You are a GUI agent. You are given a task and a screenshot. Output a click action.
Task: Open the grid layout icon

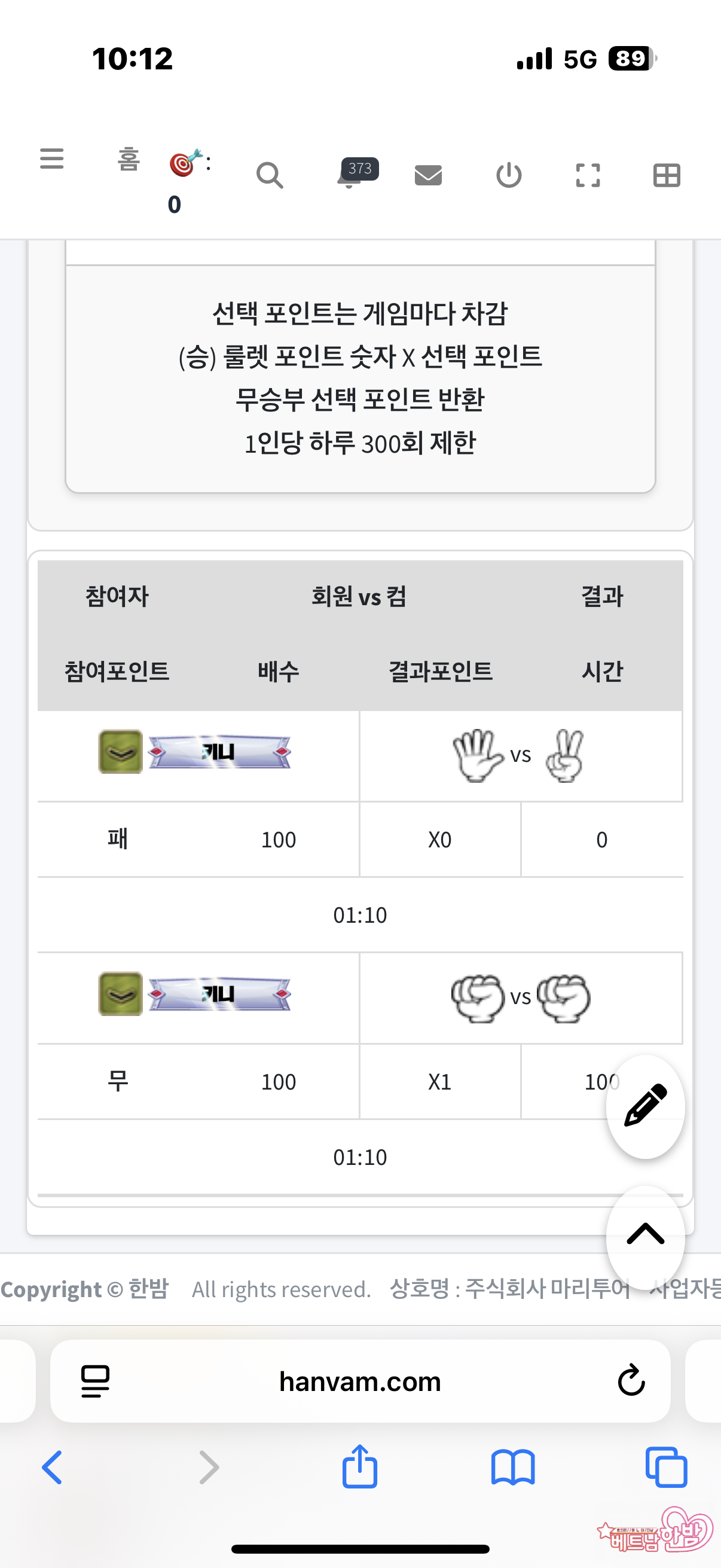[666, 176]
